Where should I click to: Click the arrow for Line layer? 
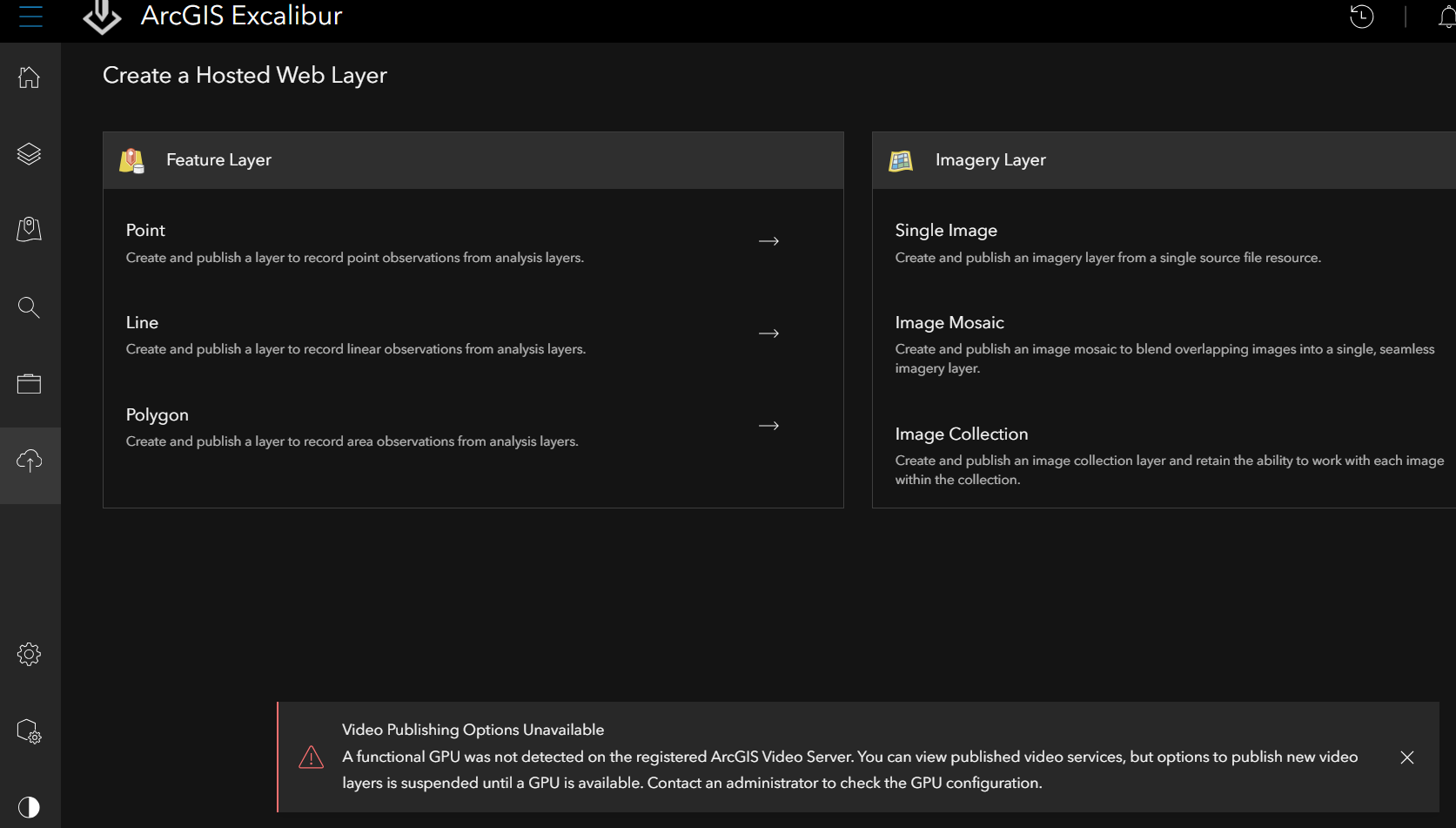(x=768, y=333)
